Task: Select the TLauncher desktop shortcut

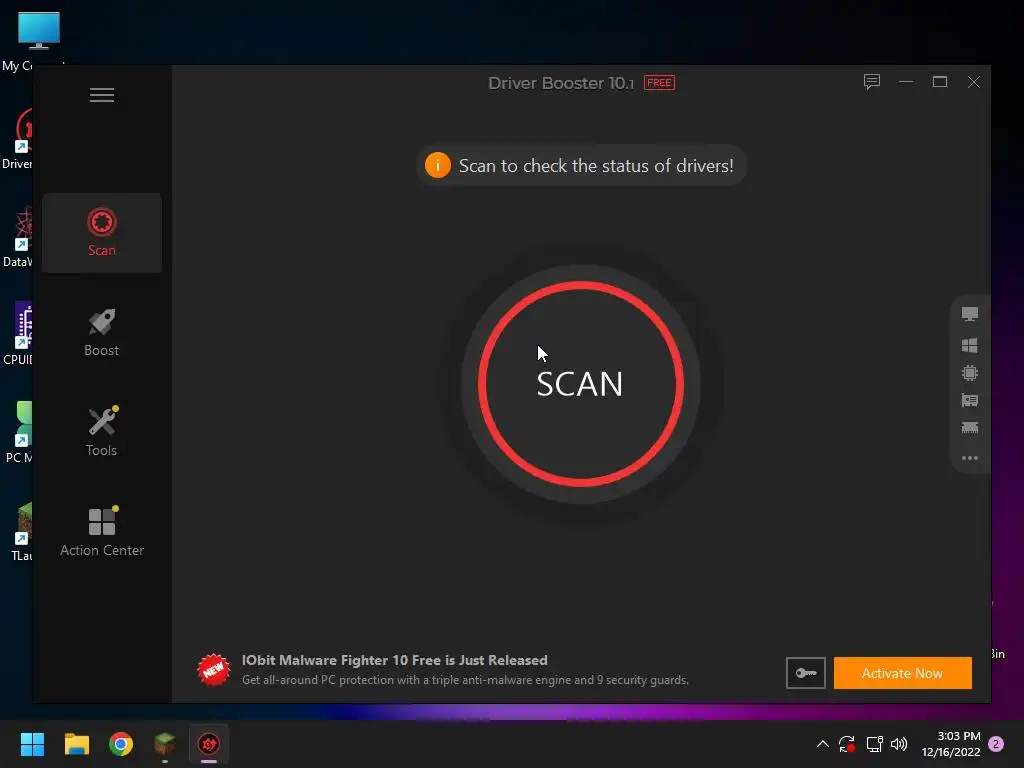Action: tap(20, 532)
